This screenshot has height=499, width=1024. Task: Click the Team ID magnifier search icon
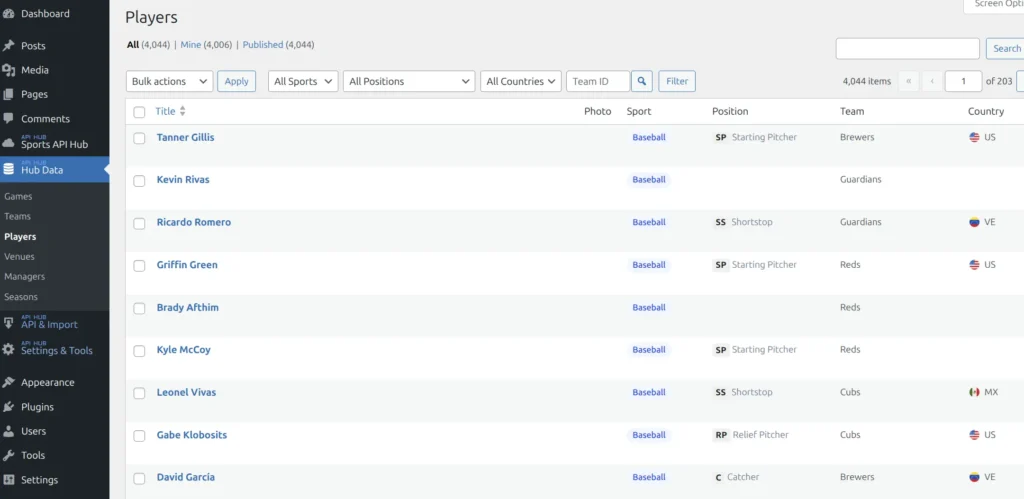(642, 81)
